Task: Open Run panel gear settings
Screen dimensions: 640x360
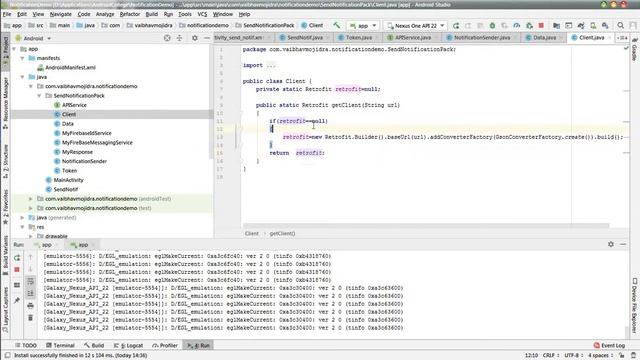Action: [611, 244]
